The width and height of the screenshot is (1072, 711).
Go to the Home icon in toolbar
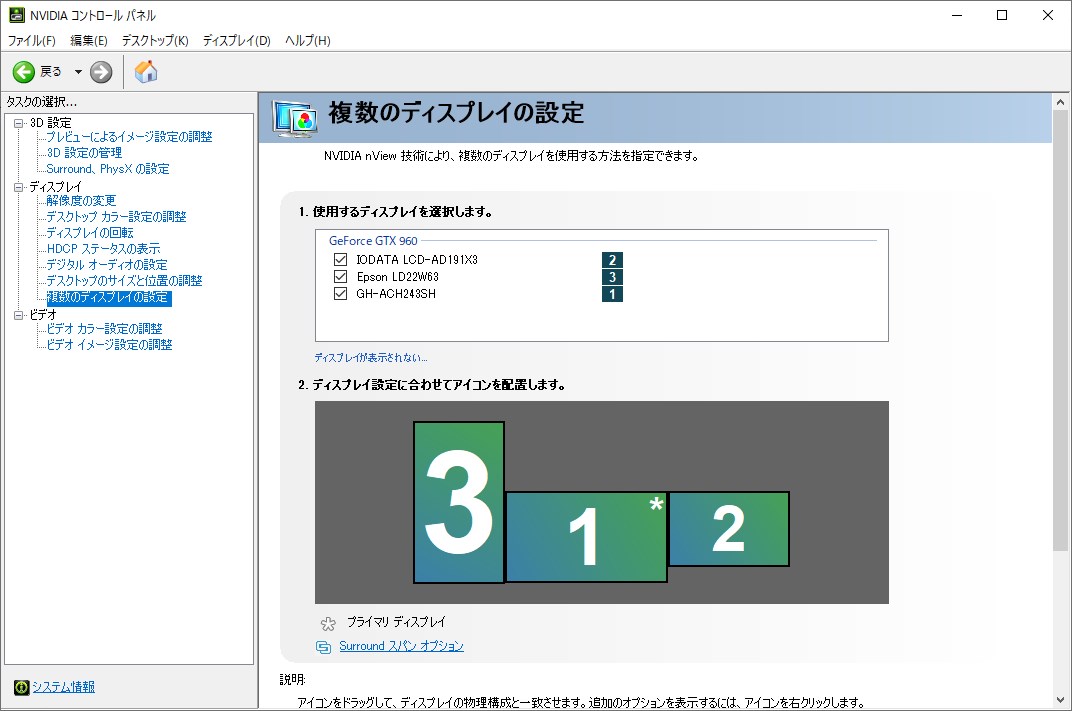click(x=146, y=71)
